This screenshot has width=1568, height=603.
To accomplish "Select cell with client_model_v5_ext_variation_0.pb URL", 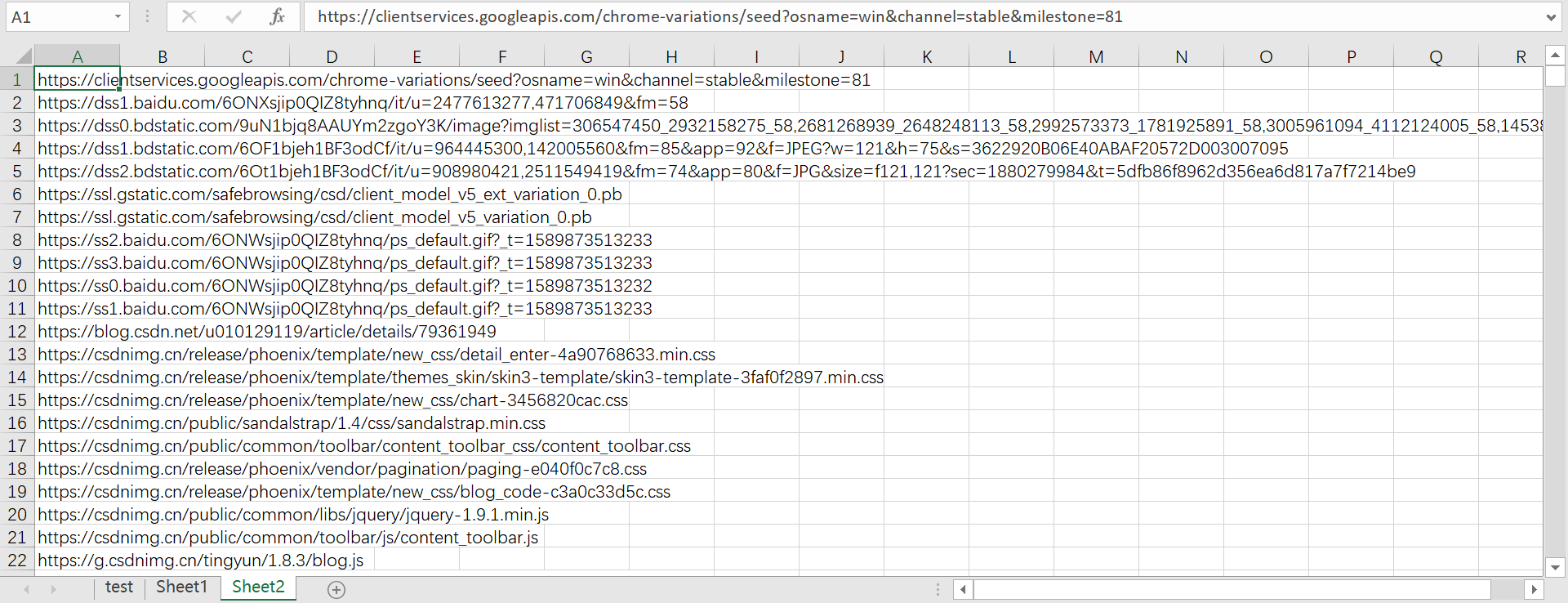I will (x=77, y=194).
